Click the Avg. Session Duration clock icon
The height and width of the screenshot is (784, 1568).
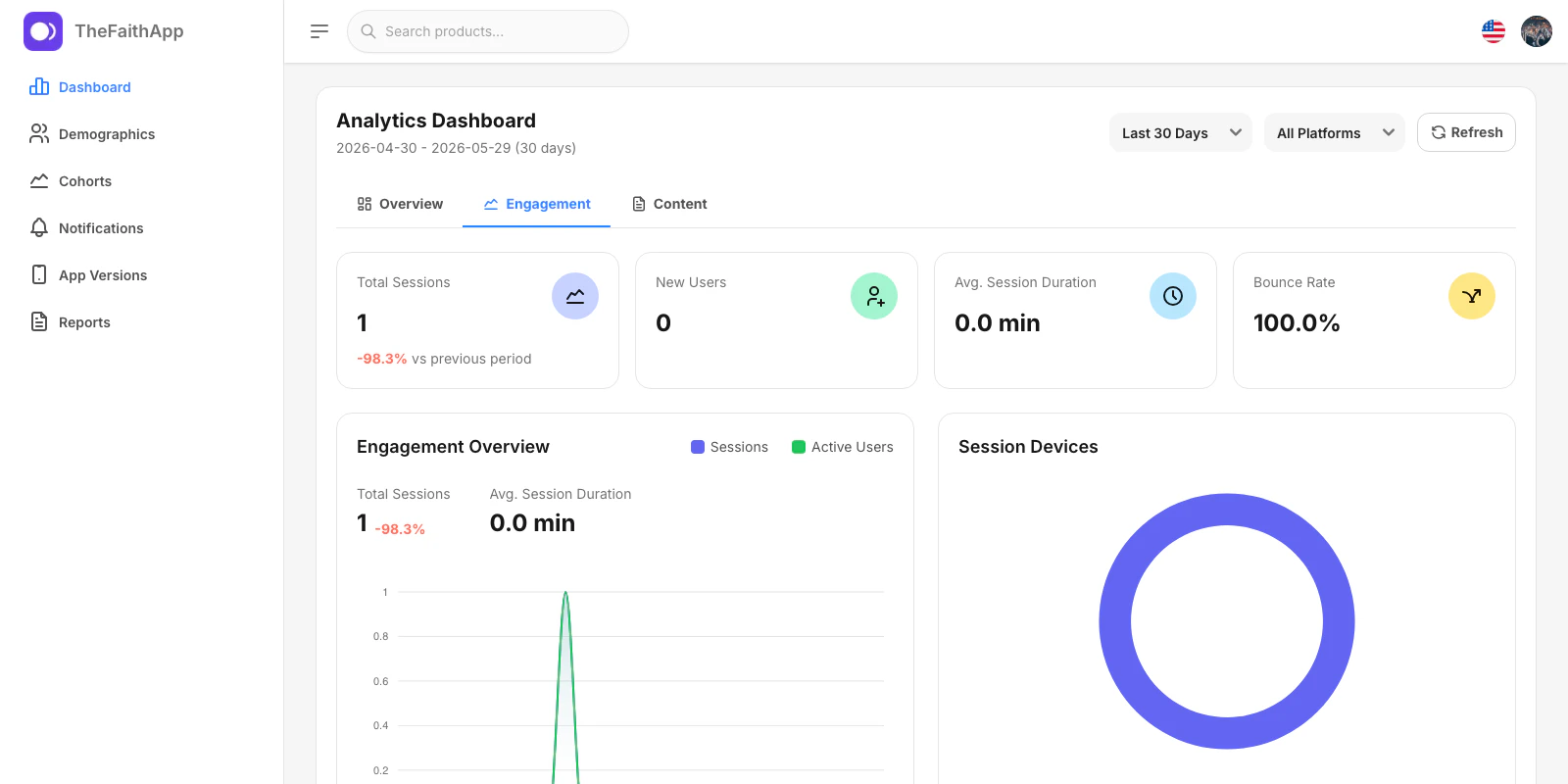pyautogui.click(x=1173, y=296)
